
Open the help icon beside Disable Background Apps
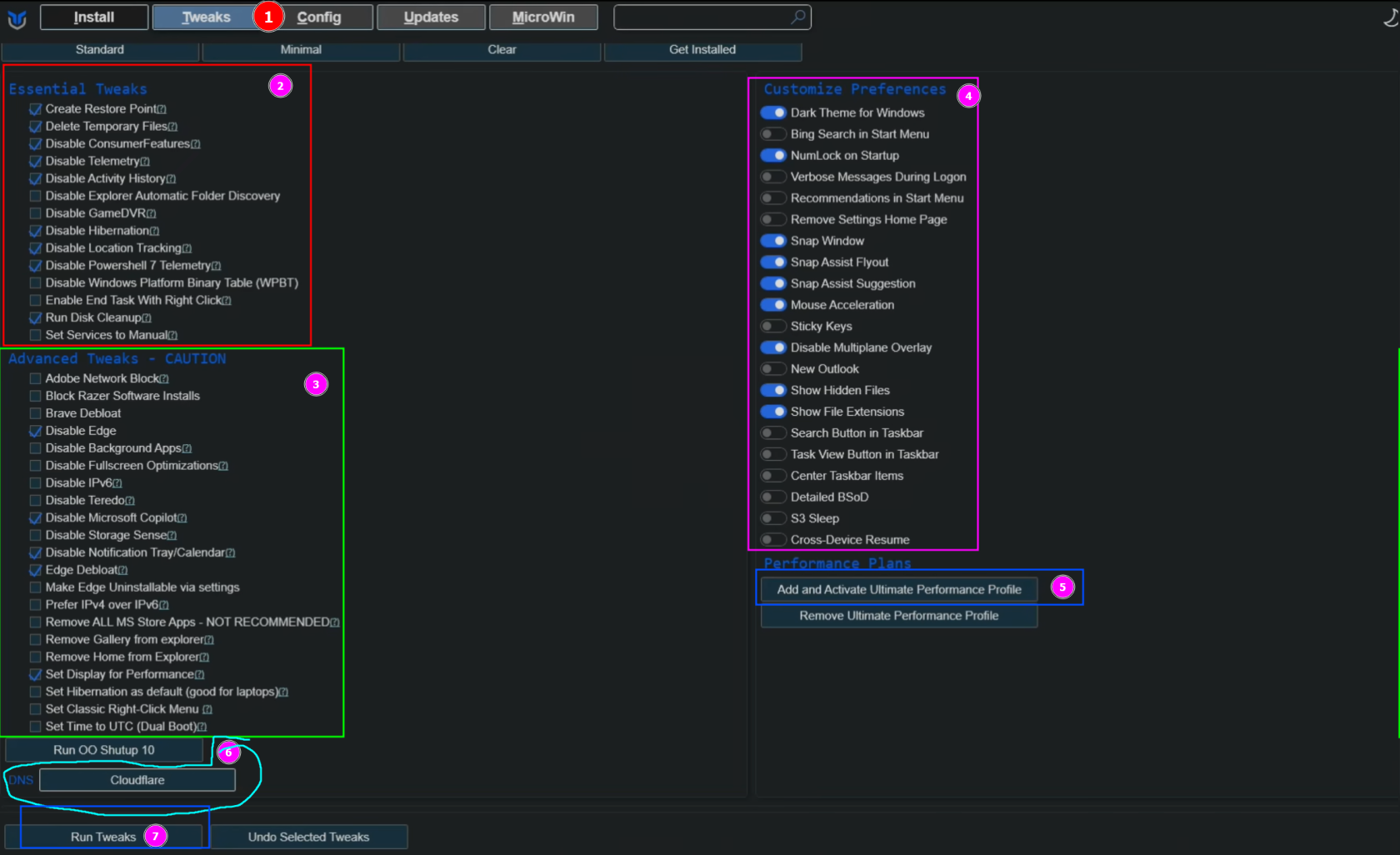[187, 449]
